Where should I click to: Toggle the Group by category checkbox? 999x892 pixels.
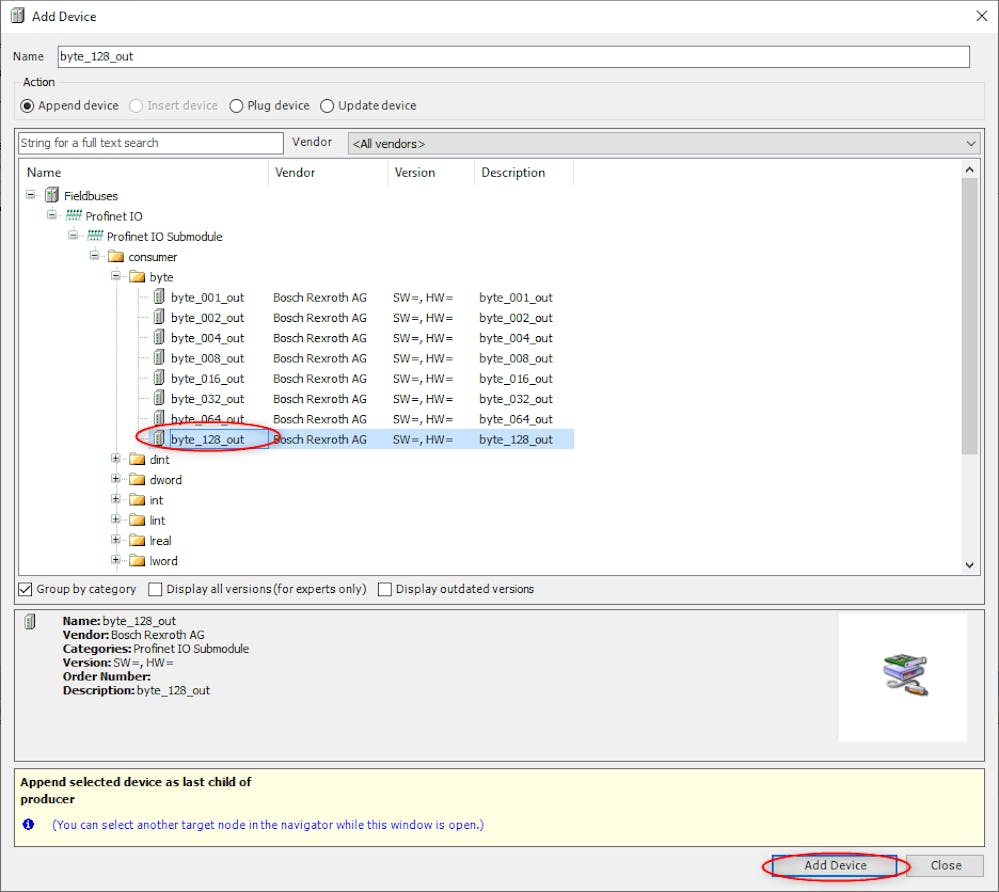[25, 589]
